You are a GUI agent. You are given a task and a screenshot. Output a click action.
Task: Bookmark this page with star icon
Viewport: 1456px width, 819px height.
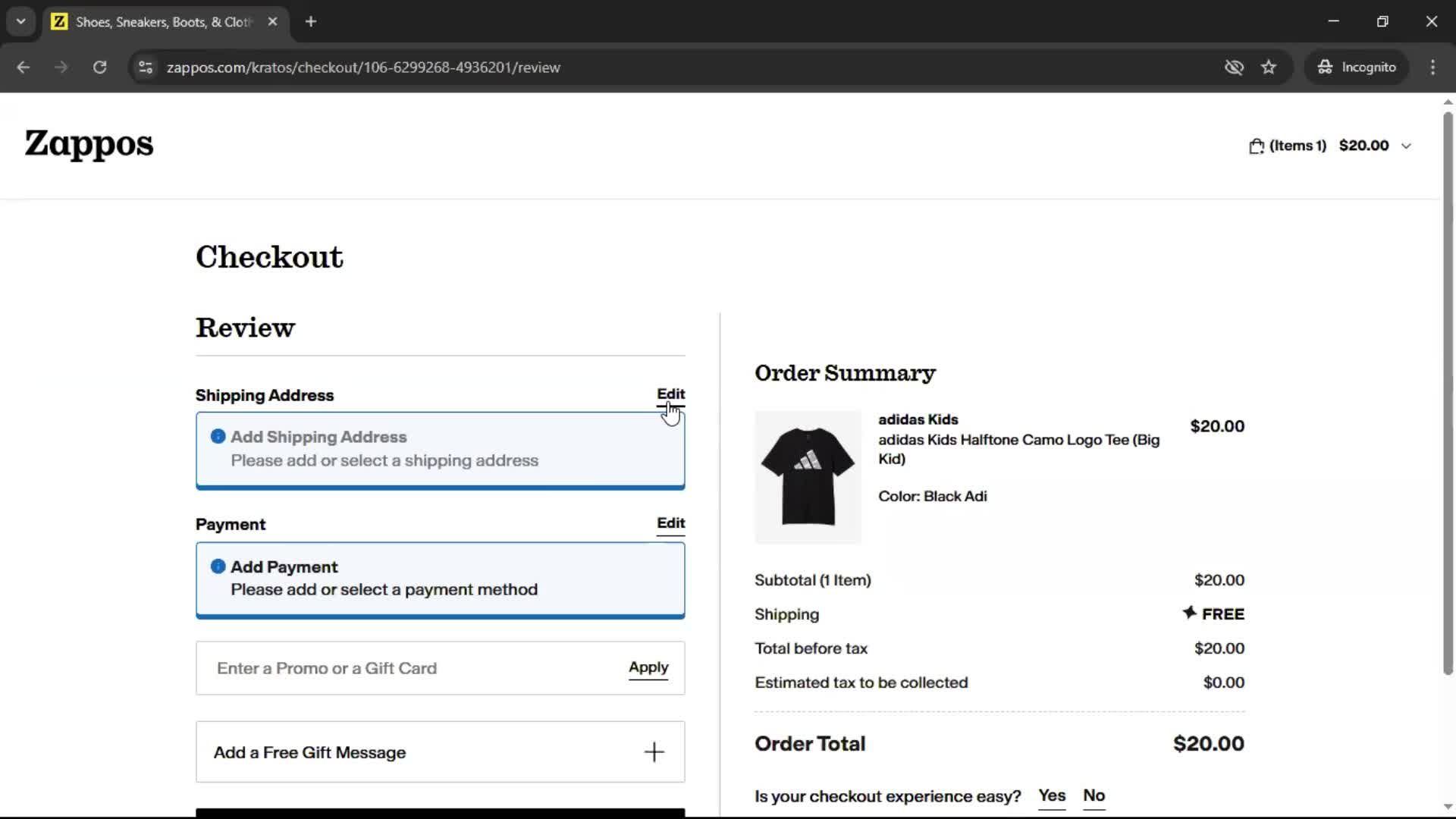click(x=1269, y=67)
